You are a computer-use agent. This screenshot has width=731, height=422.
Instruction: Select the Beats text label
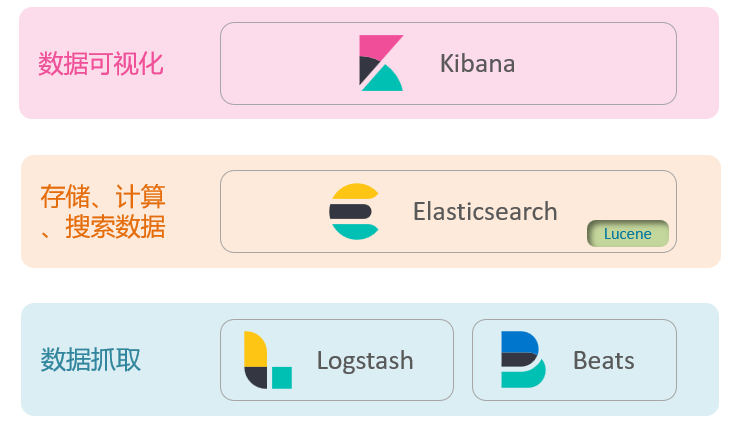pos(603,360)
